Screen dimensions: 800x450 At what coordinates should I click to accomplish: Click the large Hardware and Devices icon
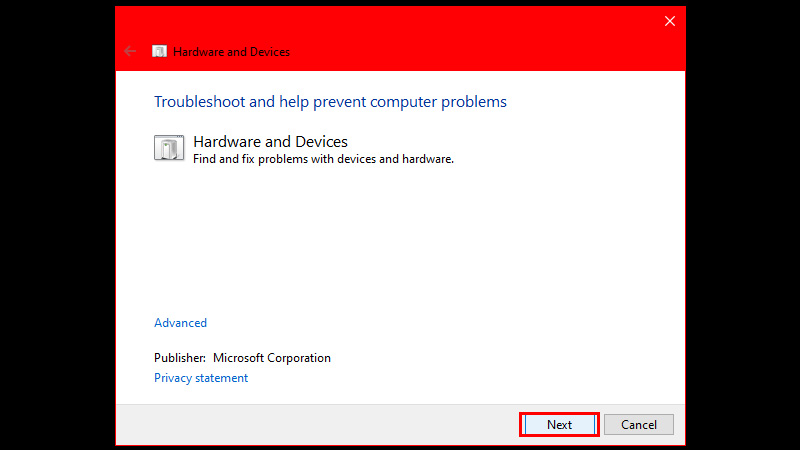point(169,148)
